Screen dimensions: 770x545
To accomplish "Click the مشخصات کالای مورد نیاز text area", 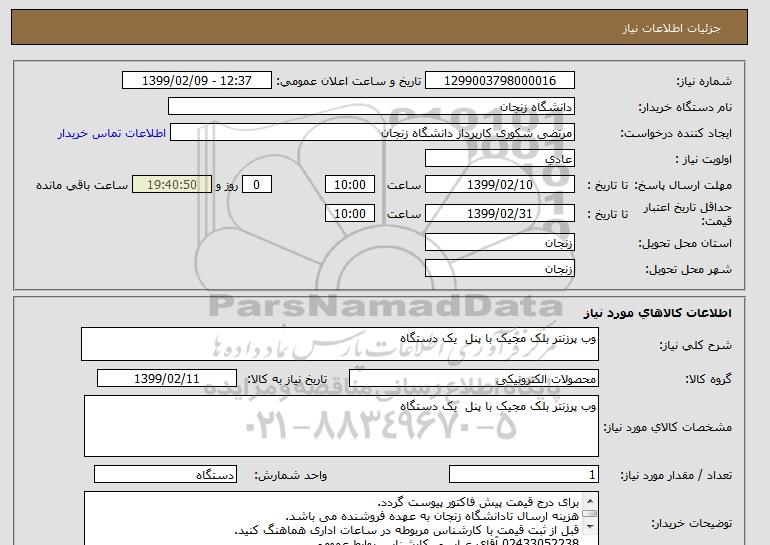I will coord(341,426).
